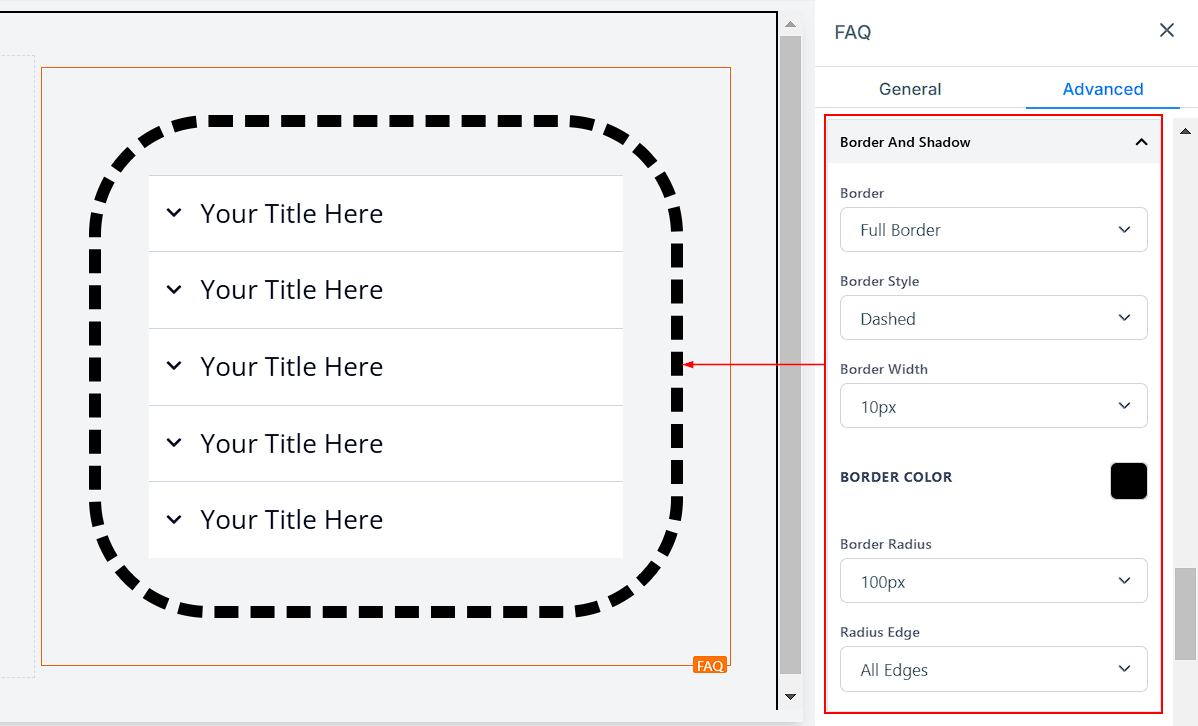Open the Full Border dropdown

click(x=993, y=230)
